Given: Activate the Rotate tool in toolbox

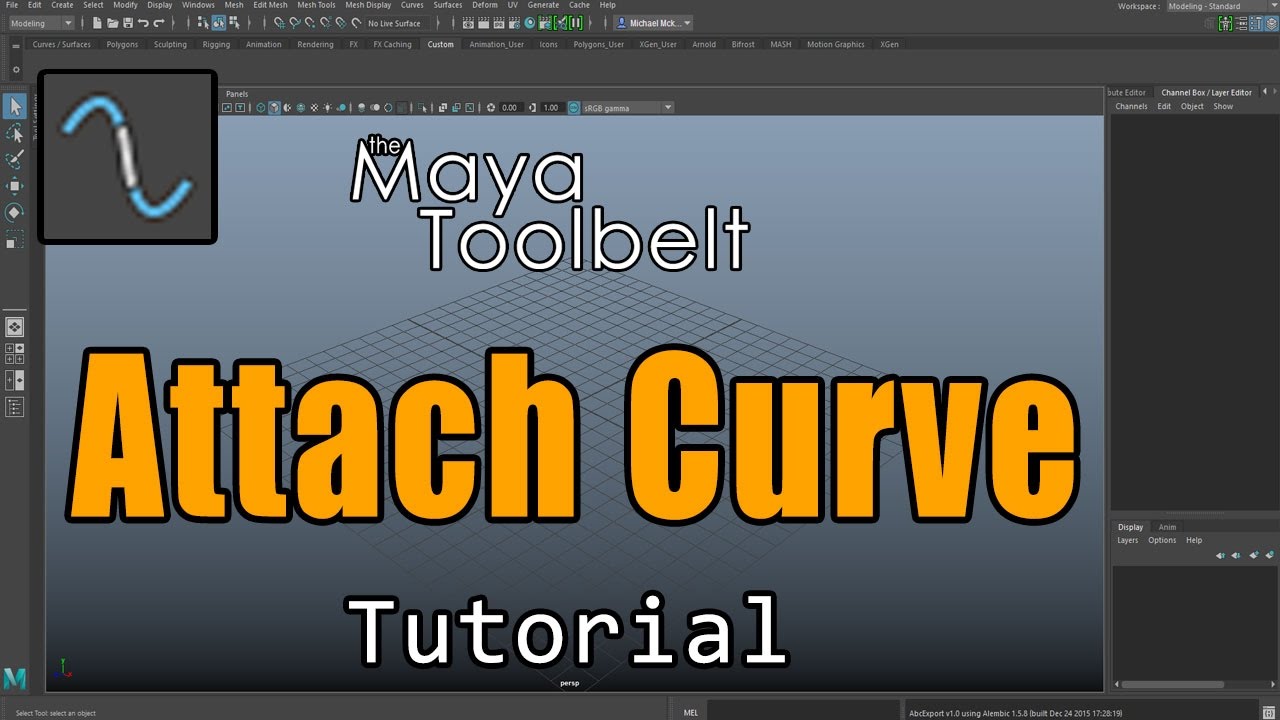Looking at the screenshot, I should (15, 212).
